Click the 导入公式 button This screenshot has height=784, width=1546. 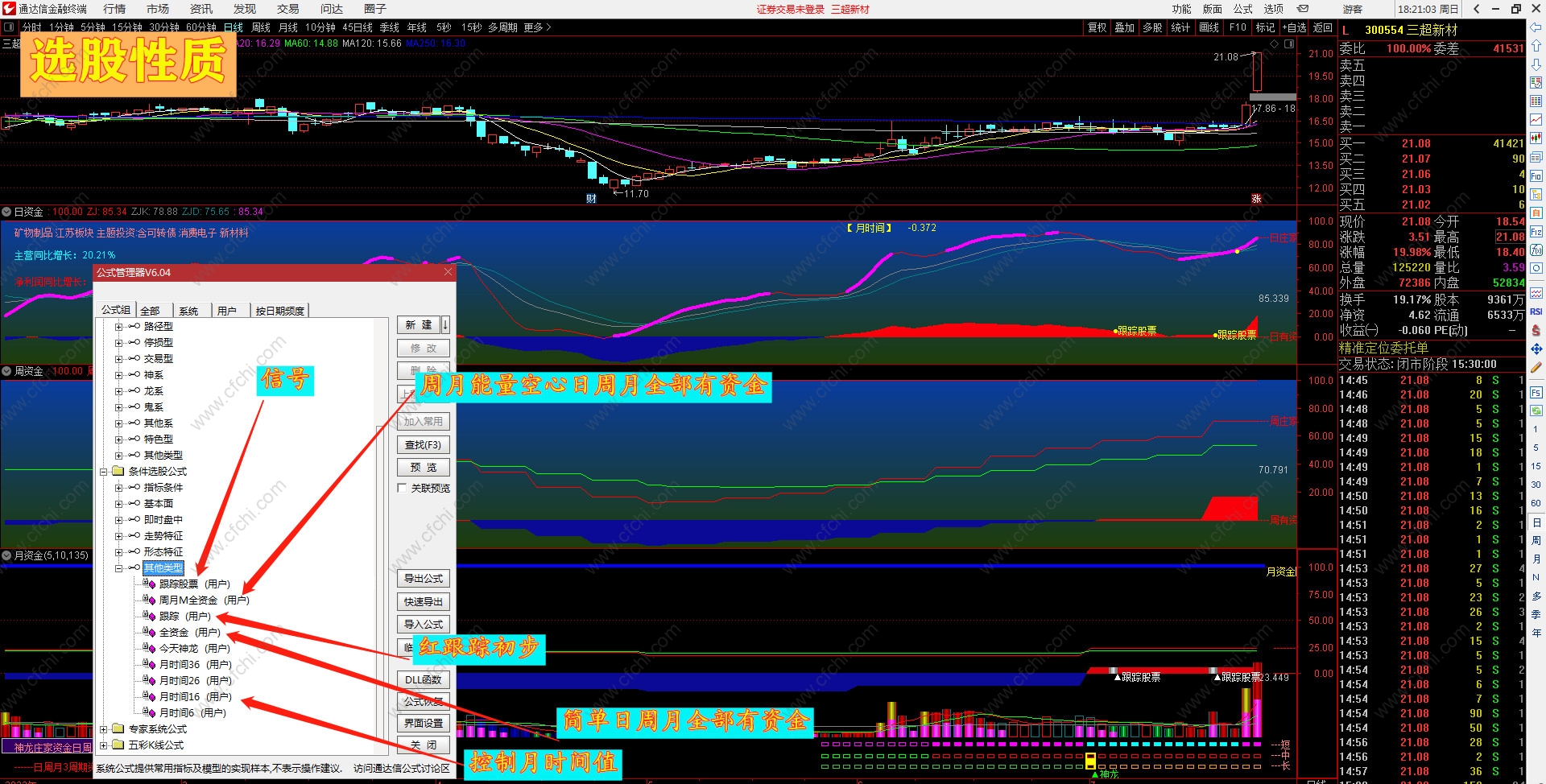(423, 625)
